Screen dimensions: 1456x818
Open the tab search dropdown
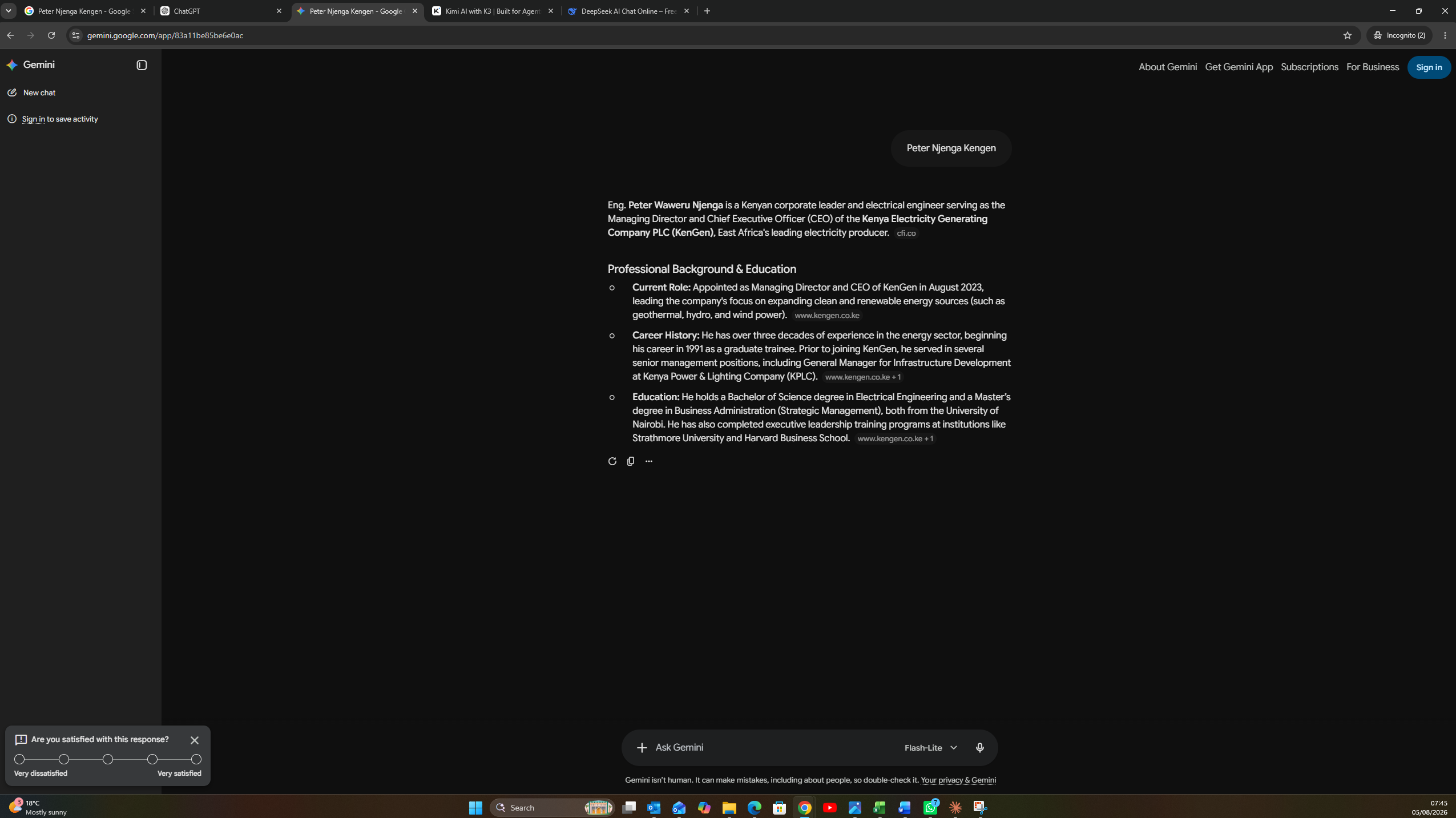[x=9, y=11]
